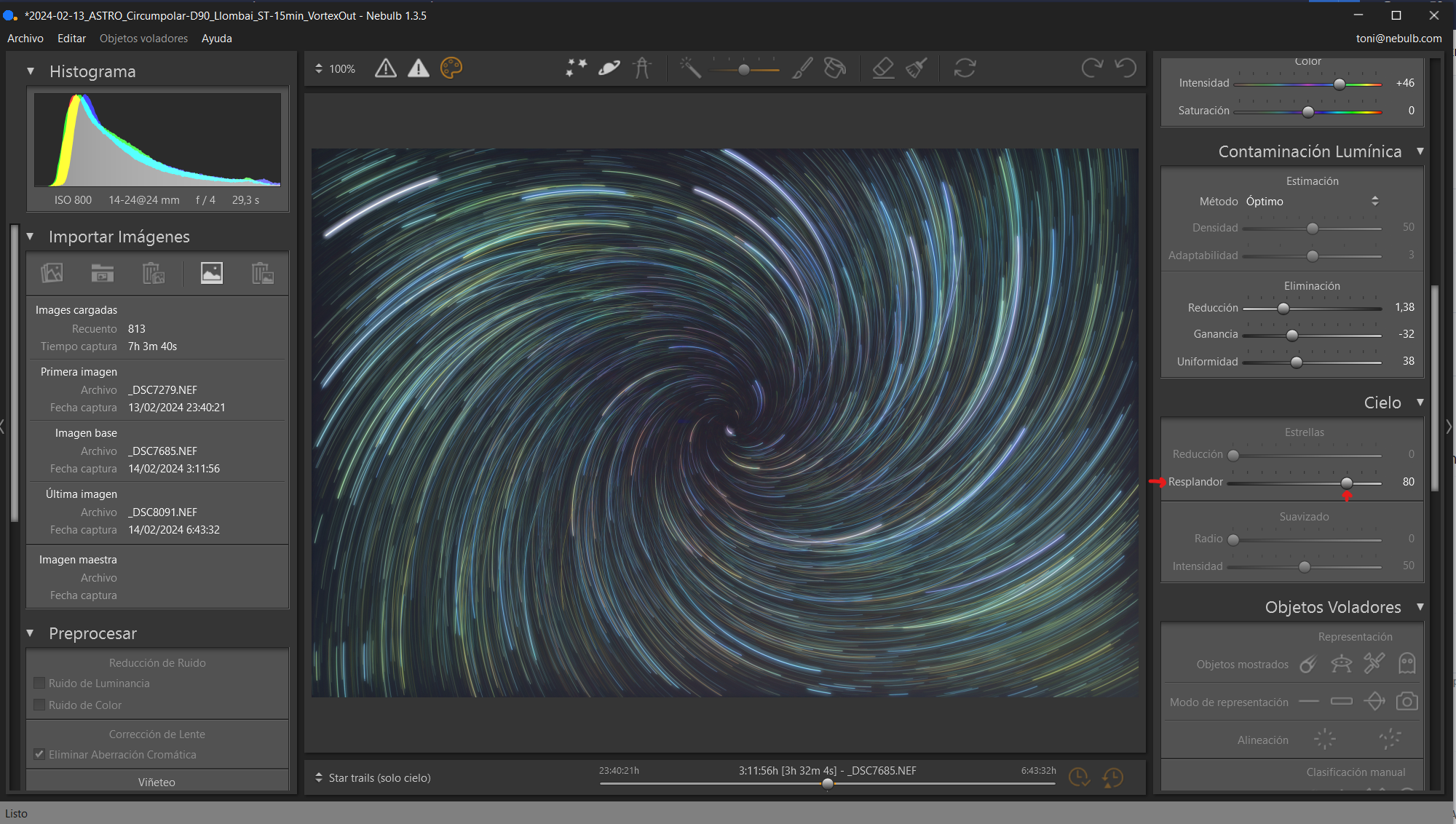Load master image with picture icon
Screen dimensions: 1456x824
[212, 273]
